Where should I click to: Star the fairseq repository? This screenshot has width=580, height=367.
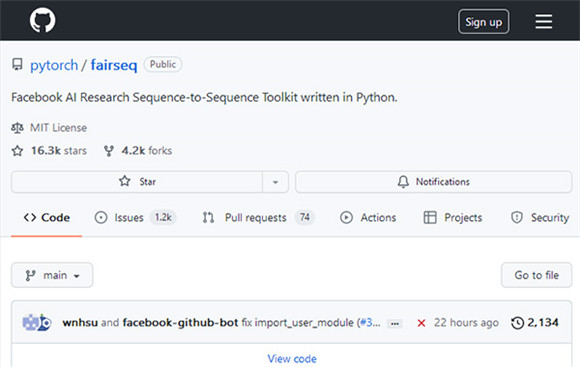pyautogui.click(x=137, y=182)
